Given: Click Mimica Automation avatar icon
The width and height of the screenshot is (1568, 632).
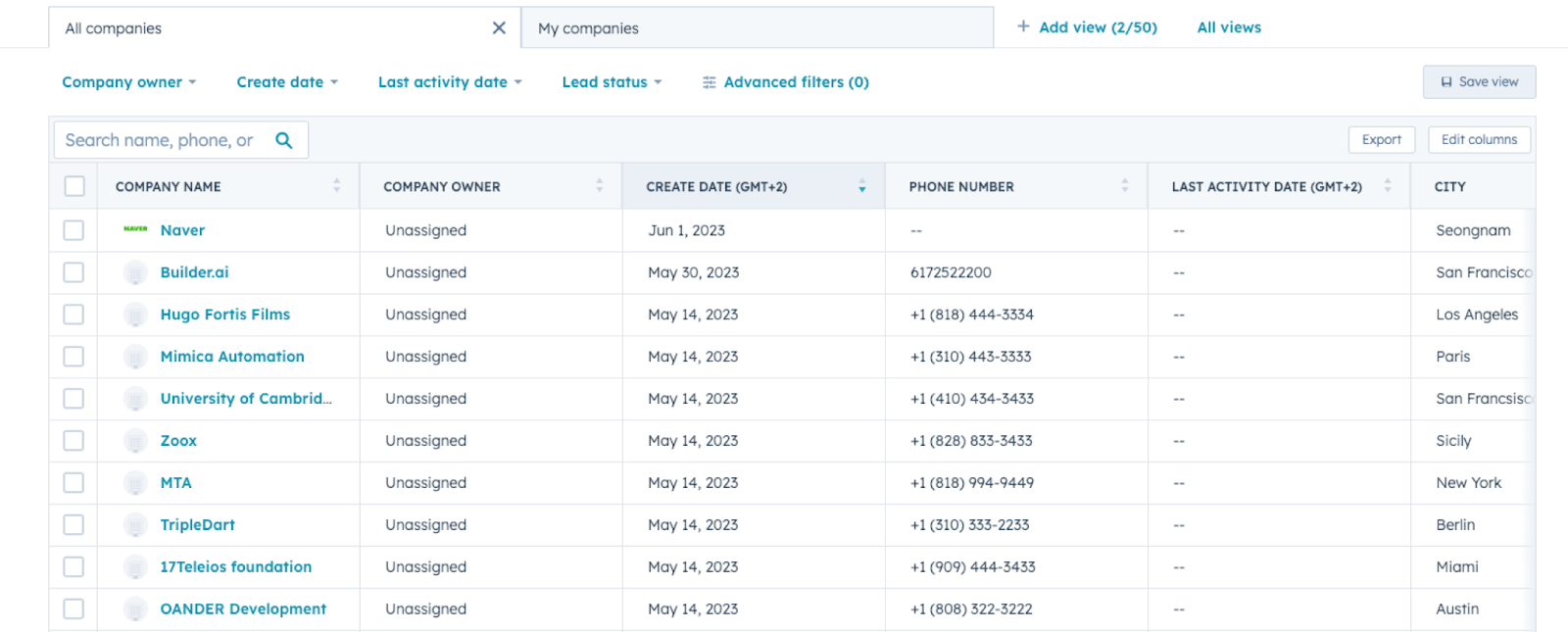Looking at the screenshot, I should [x=136, y=357].
